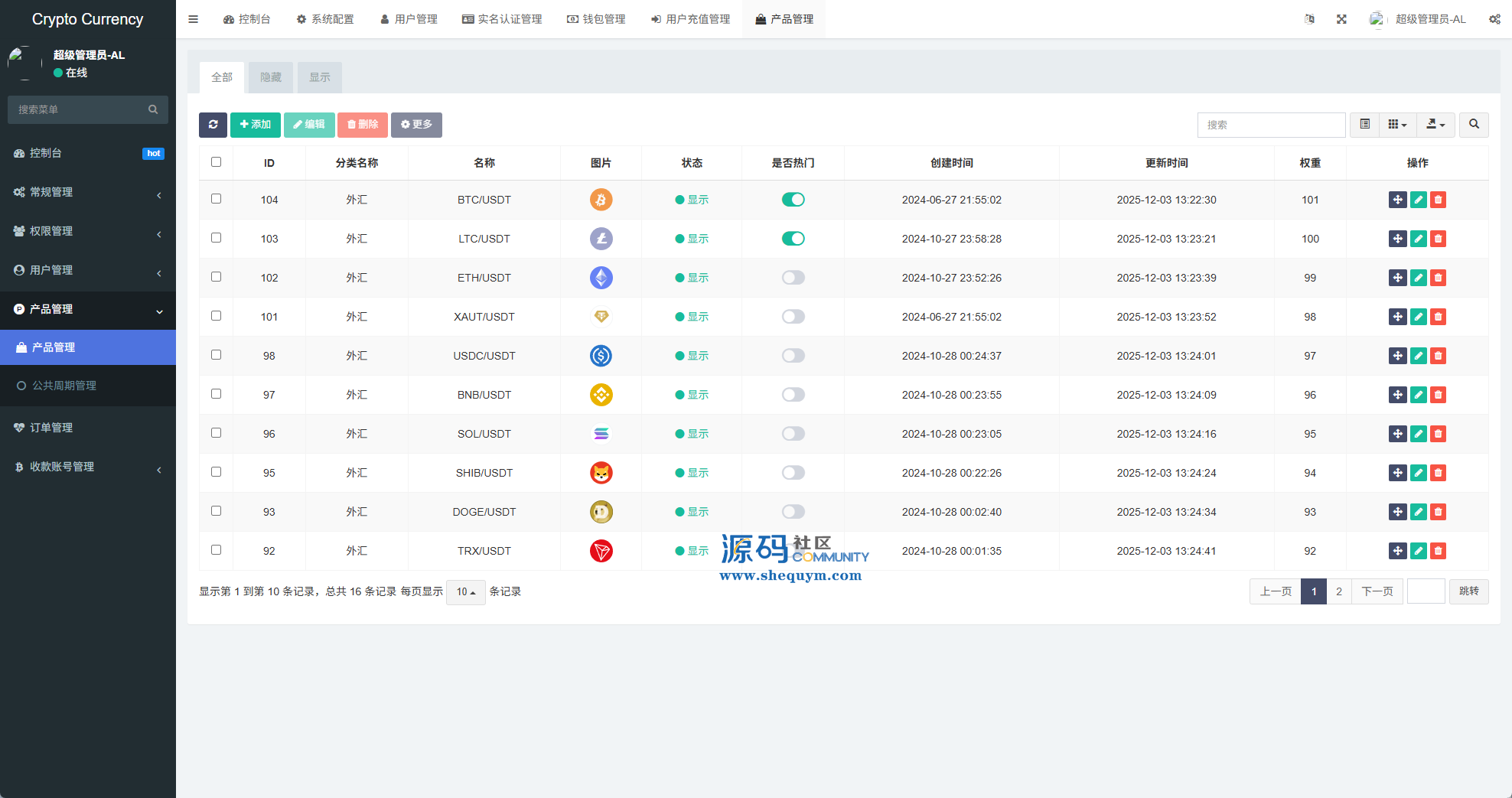Viewport: 1512px width, 798px height.
Task: Switch to the 隐藏 filter tab
Action: (x=270, y=77)
